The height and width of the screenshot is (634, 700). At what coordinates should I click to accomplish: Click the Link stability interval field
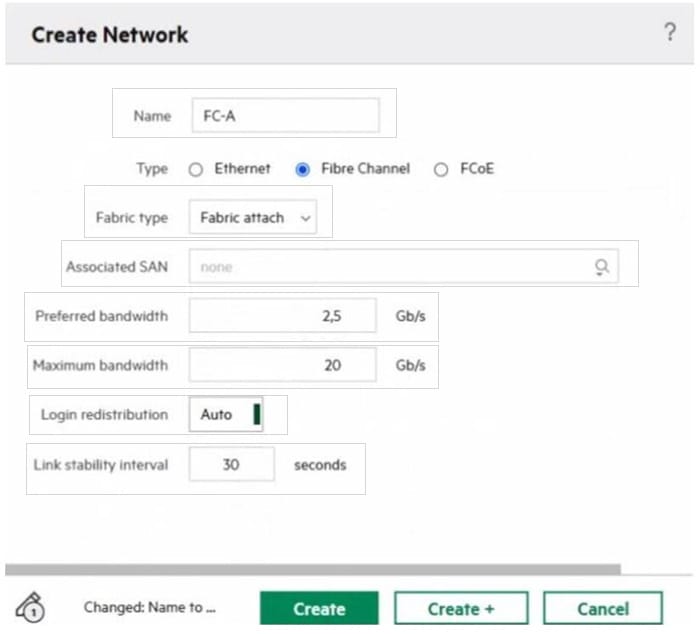pos(231,465)
